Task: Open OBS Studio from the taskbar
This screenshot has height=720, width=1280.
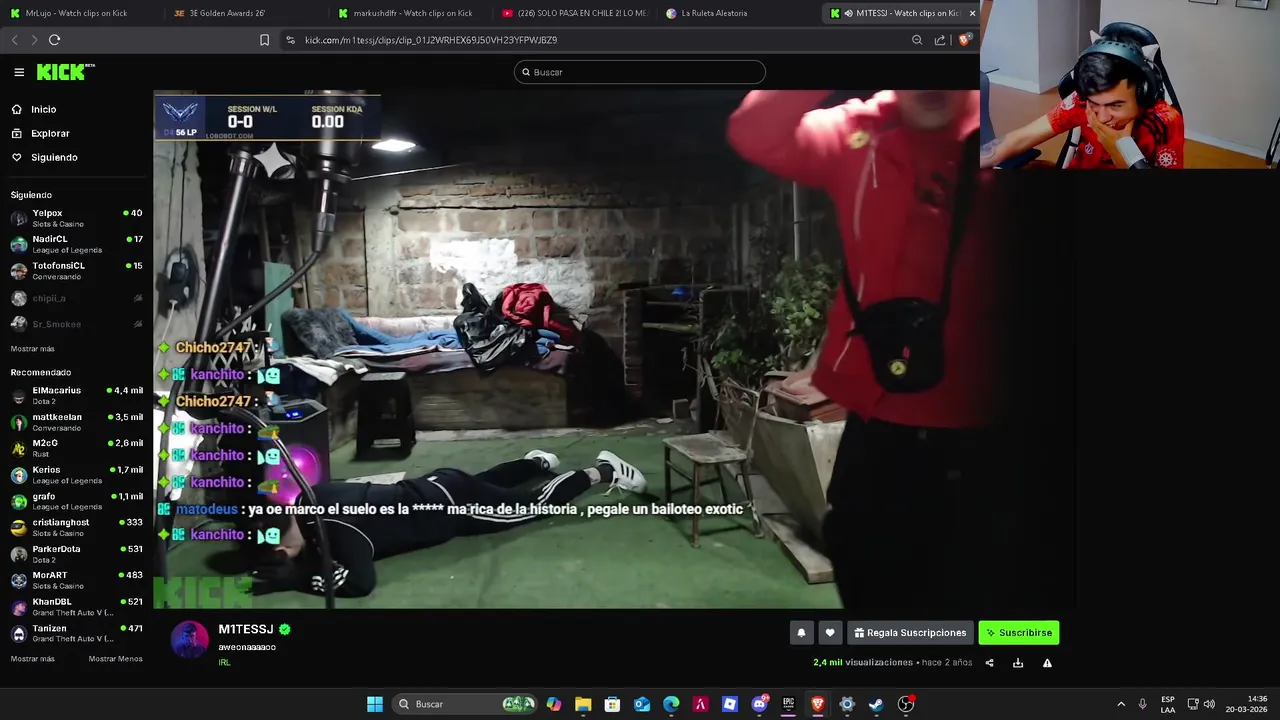Action: 906,704
